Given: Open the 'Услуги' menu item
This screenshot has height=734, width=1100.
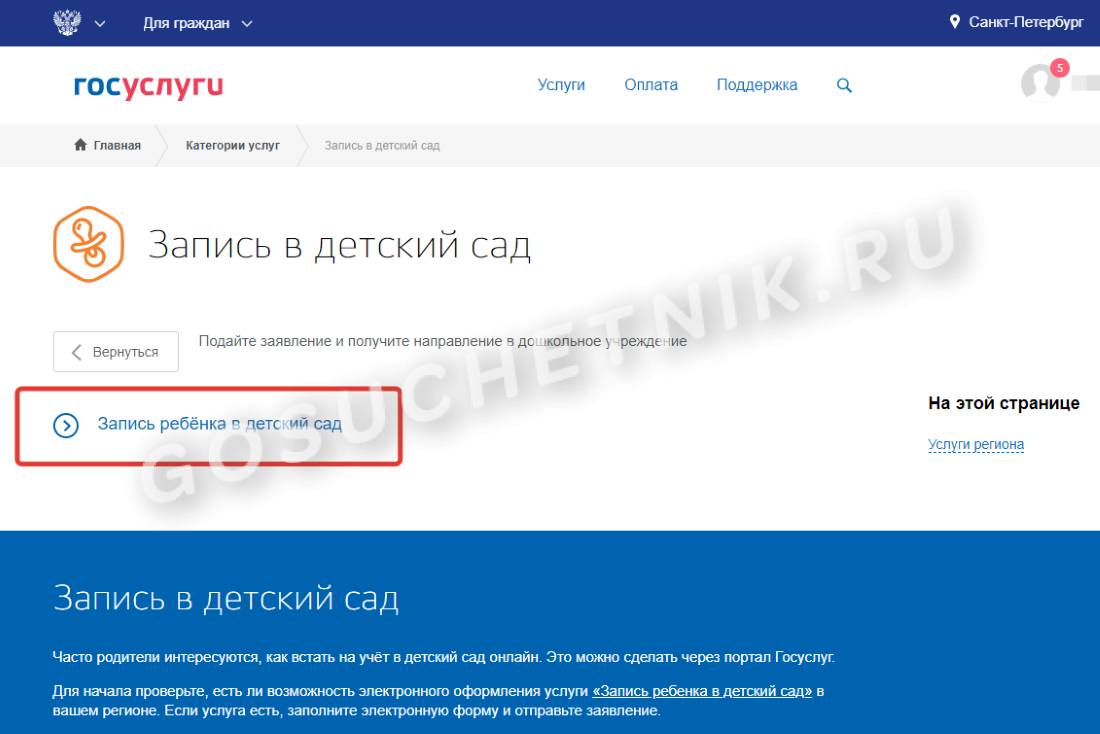Looking at the screenshot, I should pos(561,85).
